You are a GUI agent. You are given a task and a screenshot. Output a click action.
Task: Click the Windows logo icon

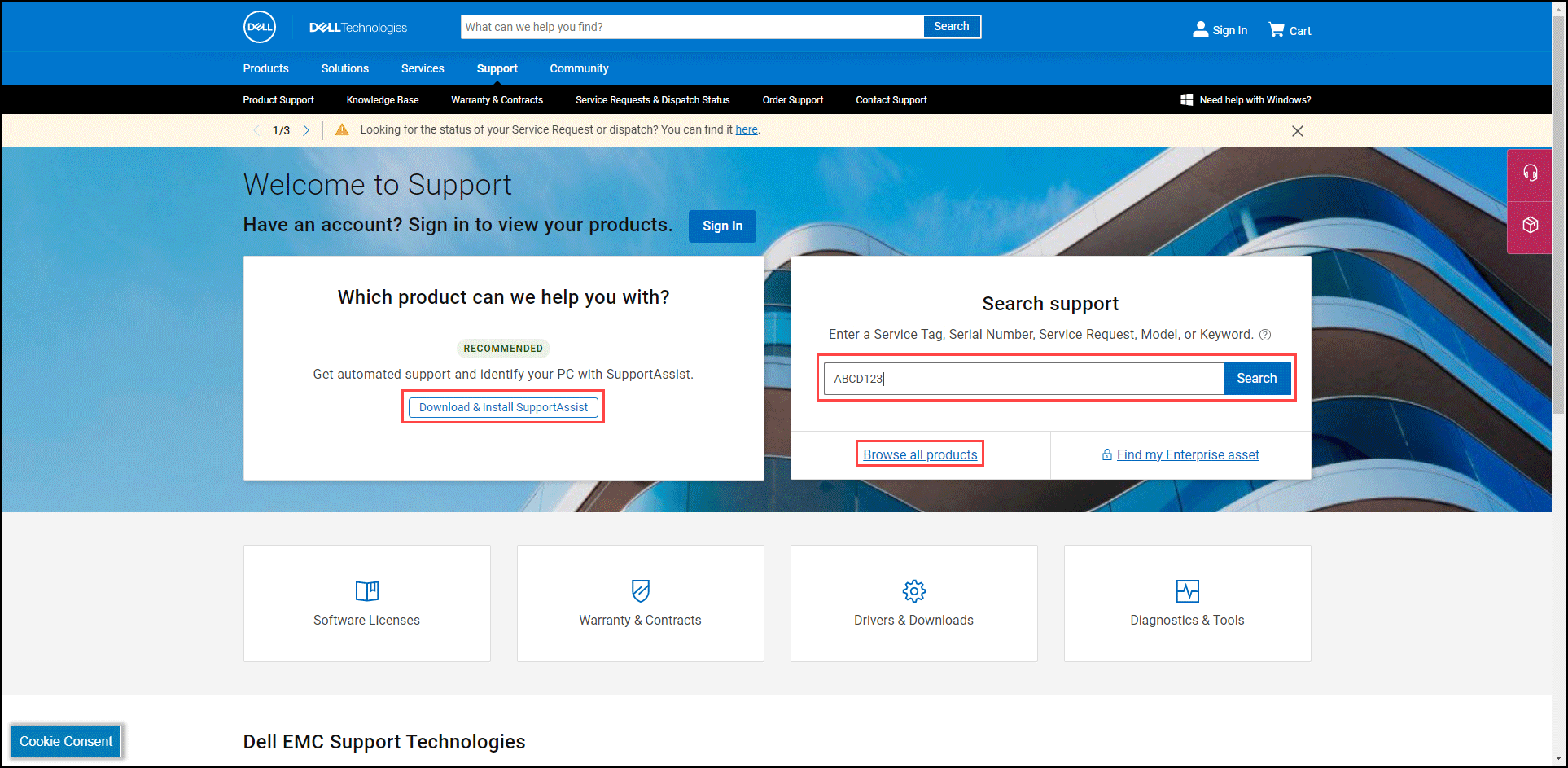pos(1186,100)
